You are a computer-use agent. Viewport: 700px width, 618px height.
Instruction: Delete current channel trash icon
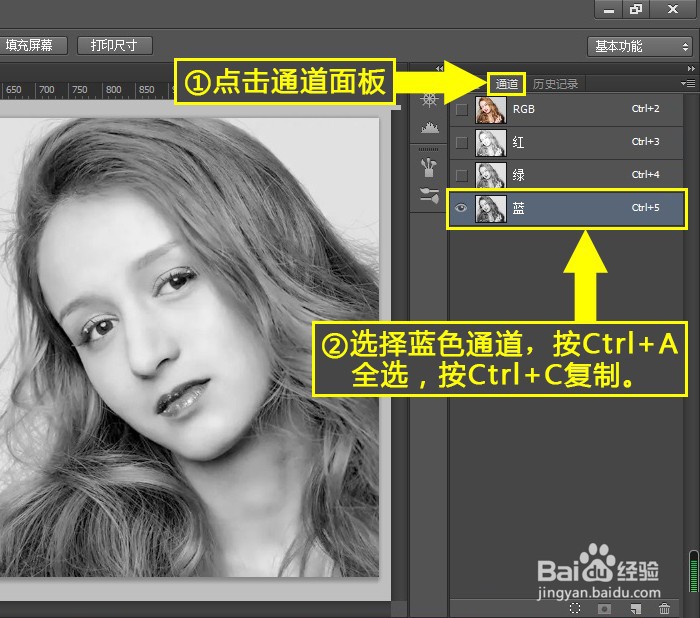tap(664, 608)
